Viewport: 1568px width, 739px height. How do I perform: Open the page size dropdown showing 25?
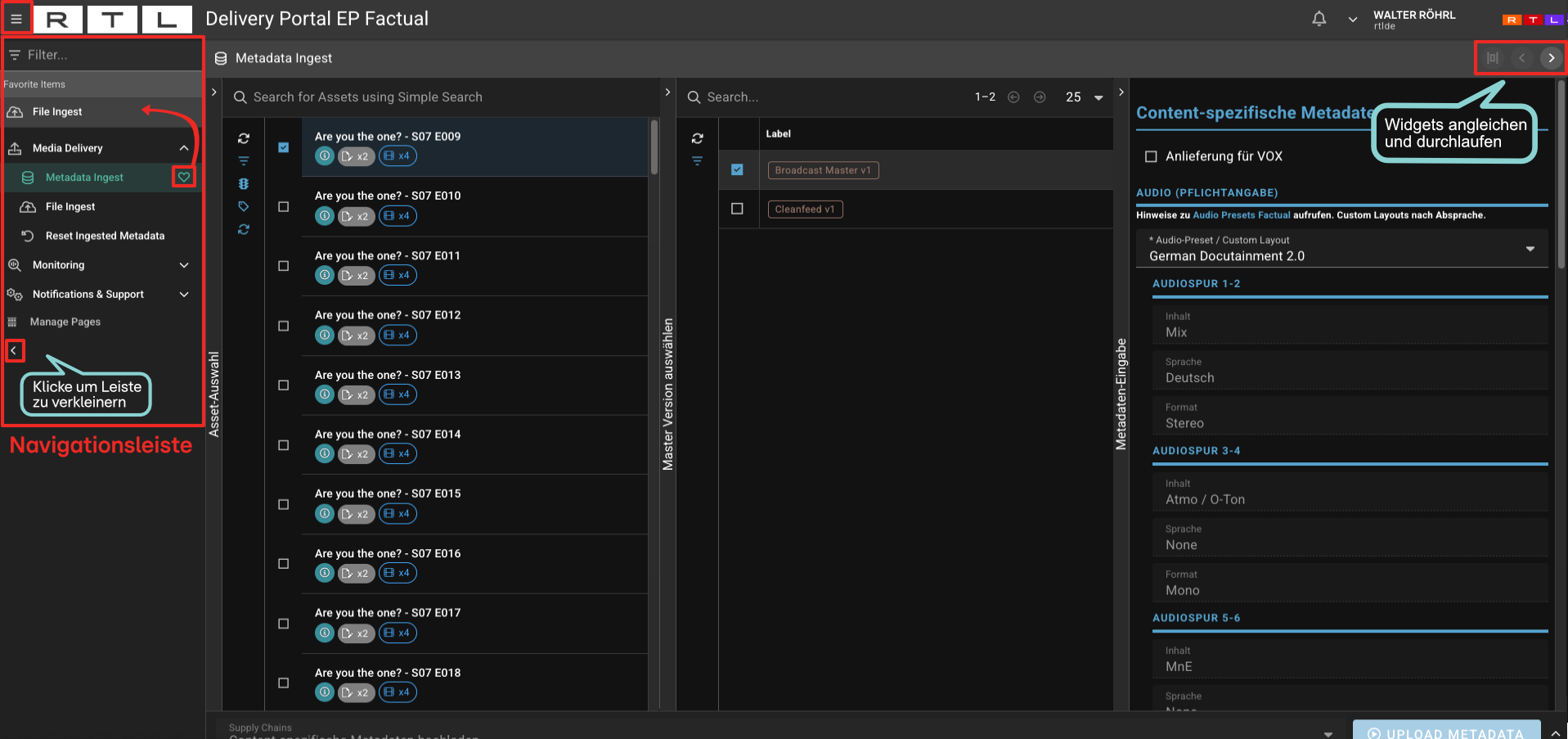tap(1085, 97)
